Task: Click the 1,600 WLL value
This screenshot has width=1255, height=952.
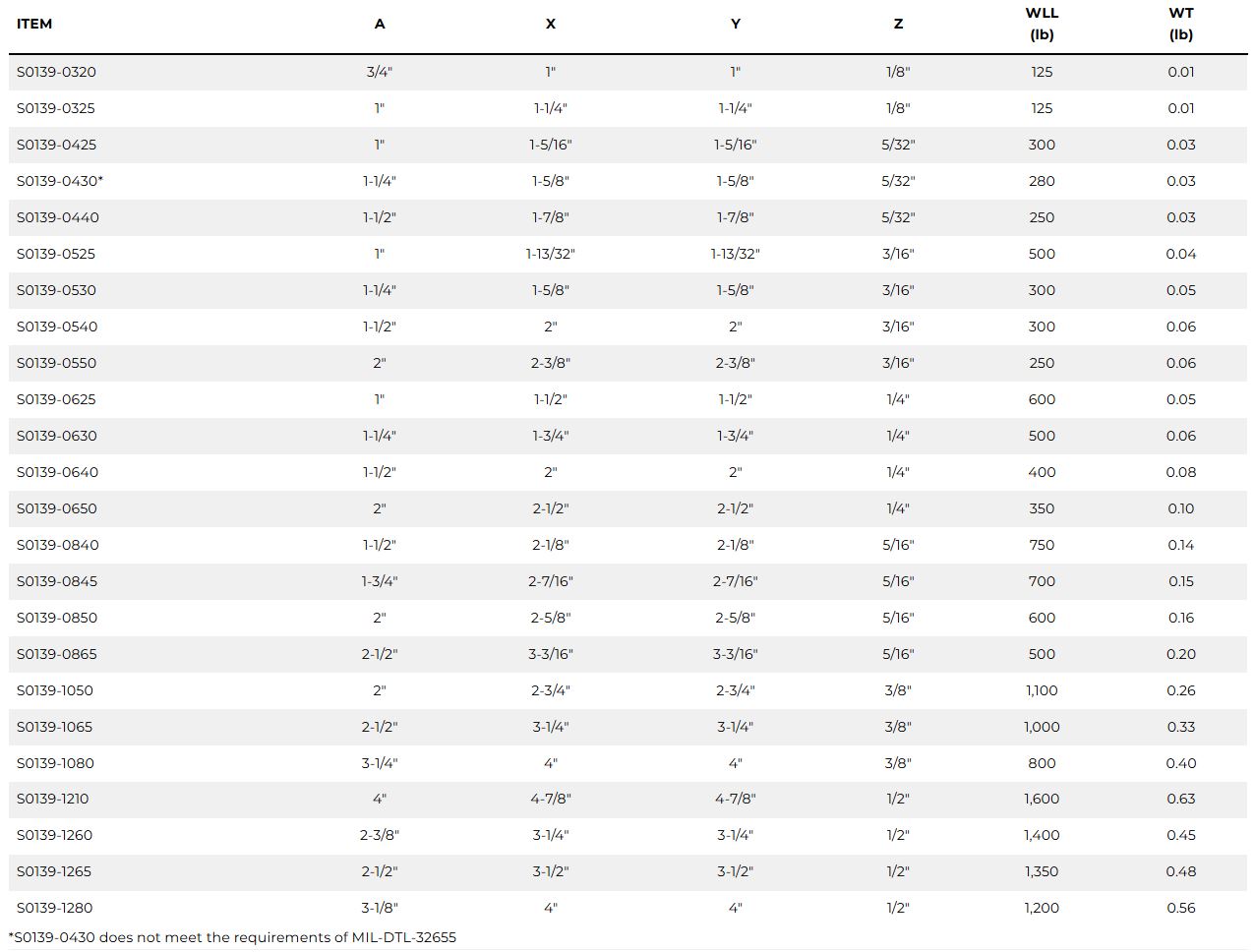Action: (x=1042, y=799)
